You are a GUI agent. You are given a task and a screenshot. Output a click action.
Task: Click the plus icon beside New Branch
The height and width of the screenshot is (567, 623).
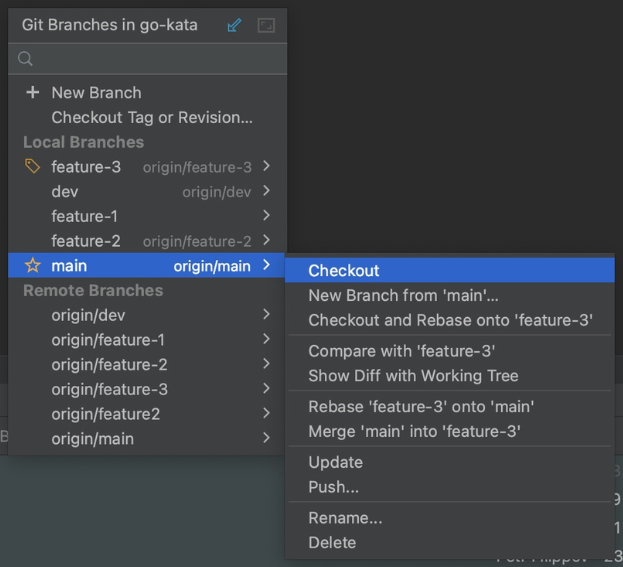click(32, 92)
